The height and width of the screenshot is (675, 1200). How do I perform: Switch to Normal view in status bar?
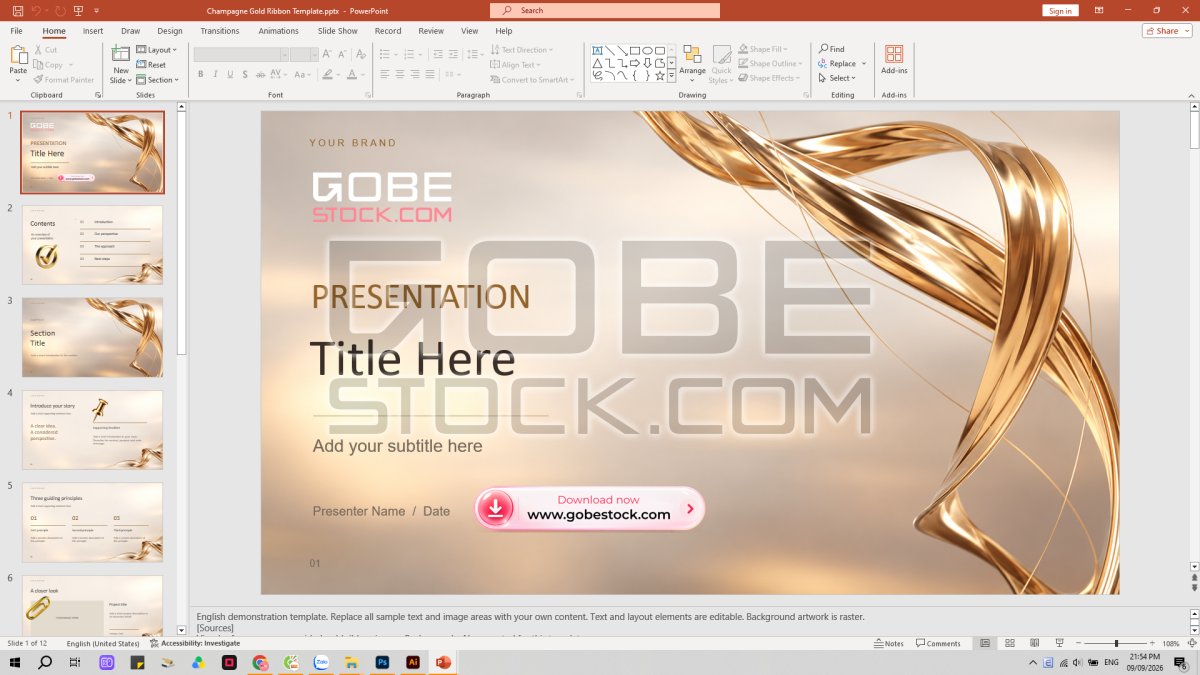click(985, 643)
